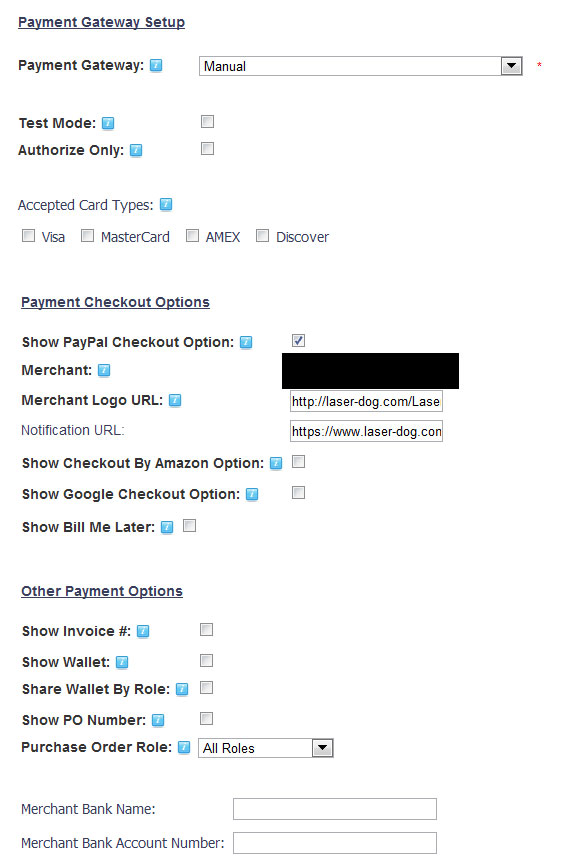This screenshot has height=860, width=578.
Task: Open the Payment Gateway Manual dropdown
Action: click(361, 66)
